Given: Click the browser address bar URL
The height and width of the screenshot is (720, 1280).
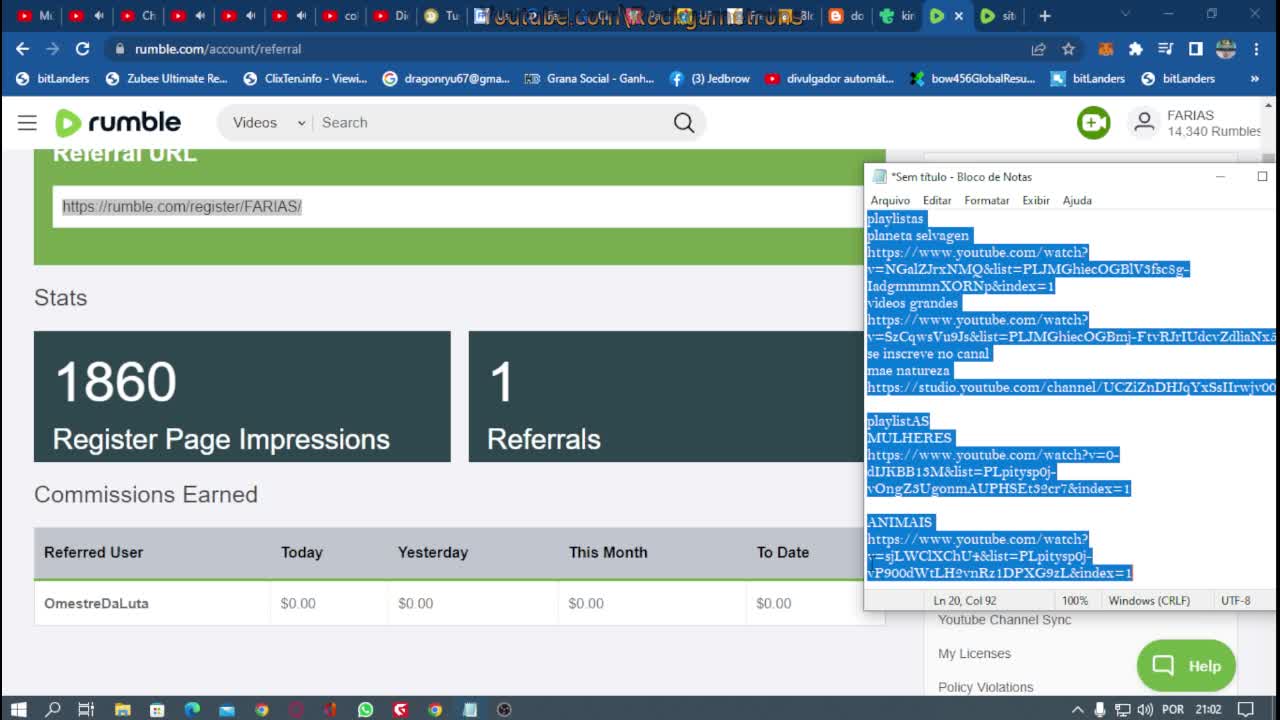Looking at the screenshot, I should click(x=218, y=48).
